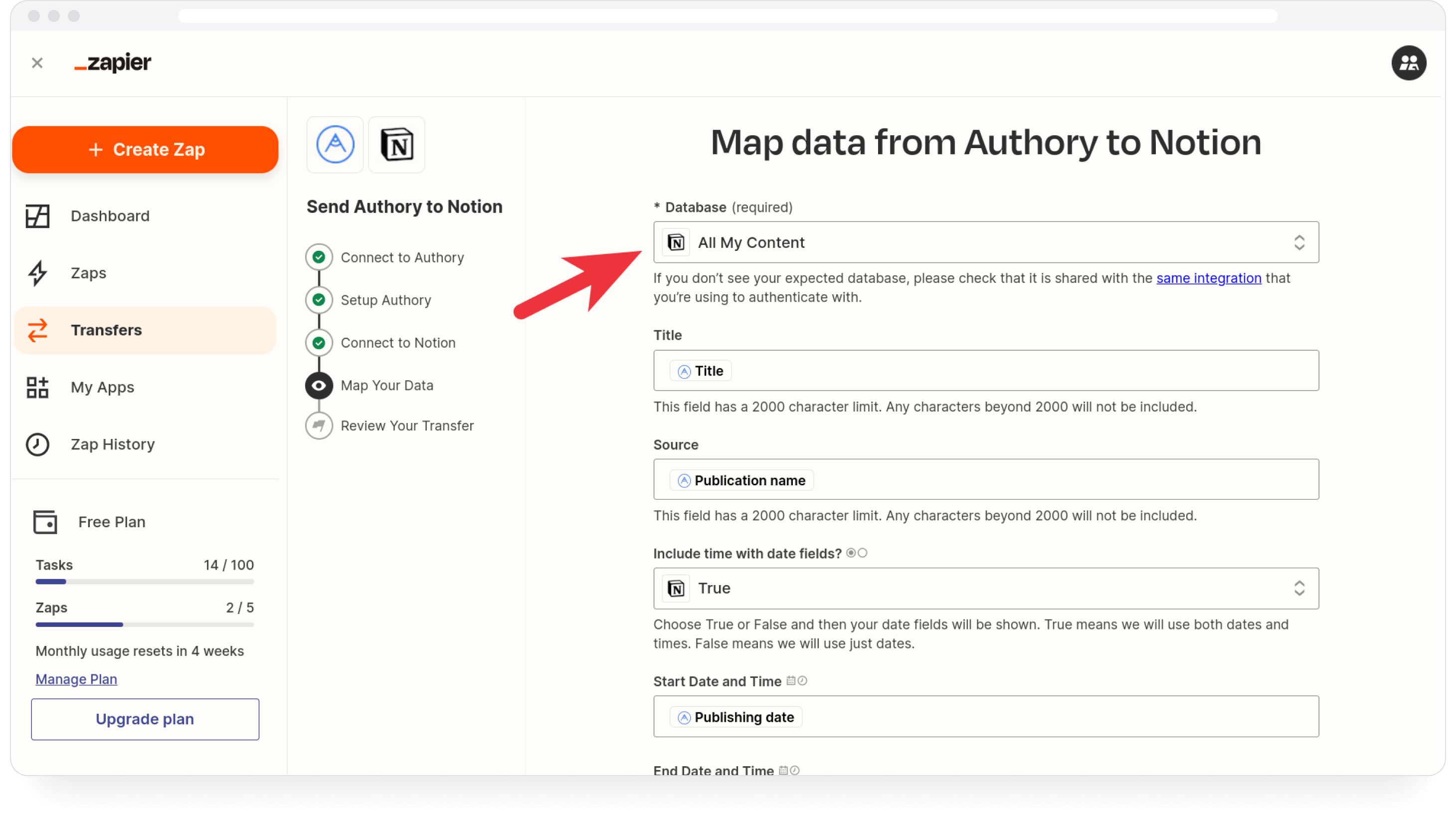The width and height of the screenshot is (1456, 826).
Task: Click the Free Plan wallet icon
Action: tap(45, 523)
